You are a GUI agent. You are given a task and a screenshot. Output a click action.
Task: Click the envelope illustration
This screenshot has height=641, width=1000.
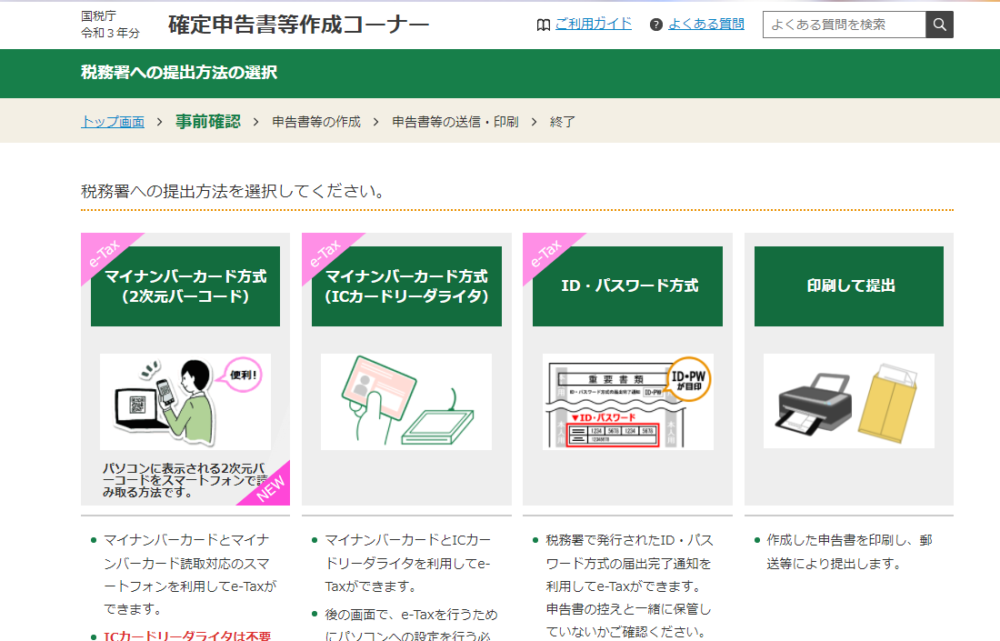889,400
